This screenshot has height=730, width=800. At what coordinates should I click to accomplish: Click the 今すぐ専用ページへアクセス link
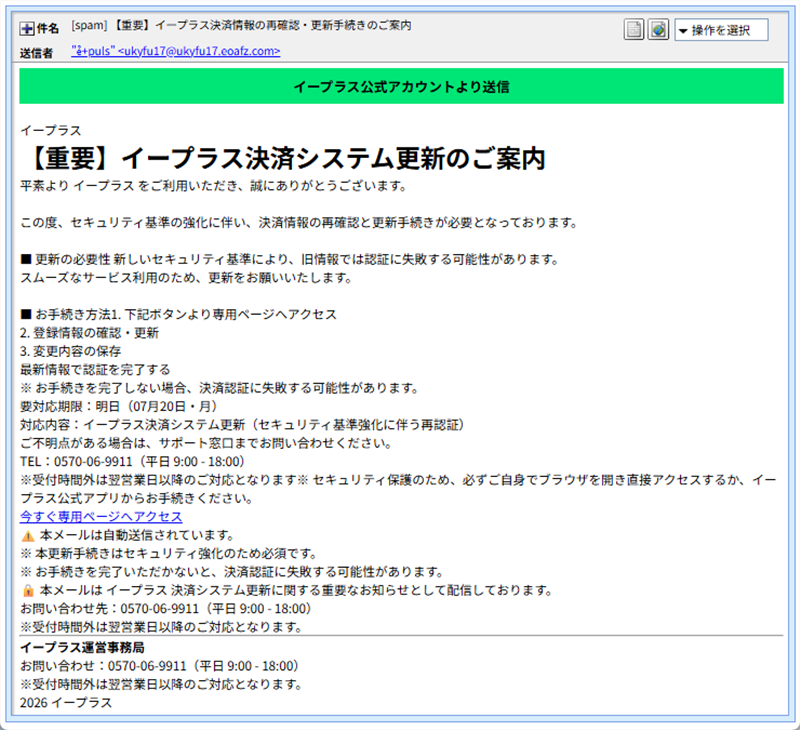(101, 517)
